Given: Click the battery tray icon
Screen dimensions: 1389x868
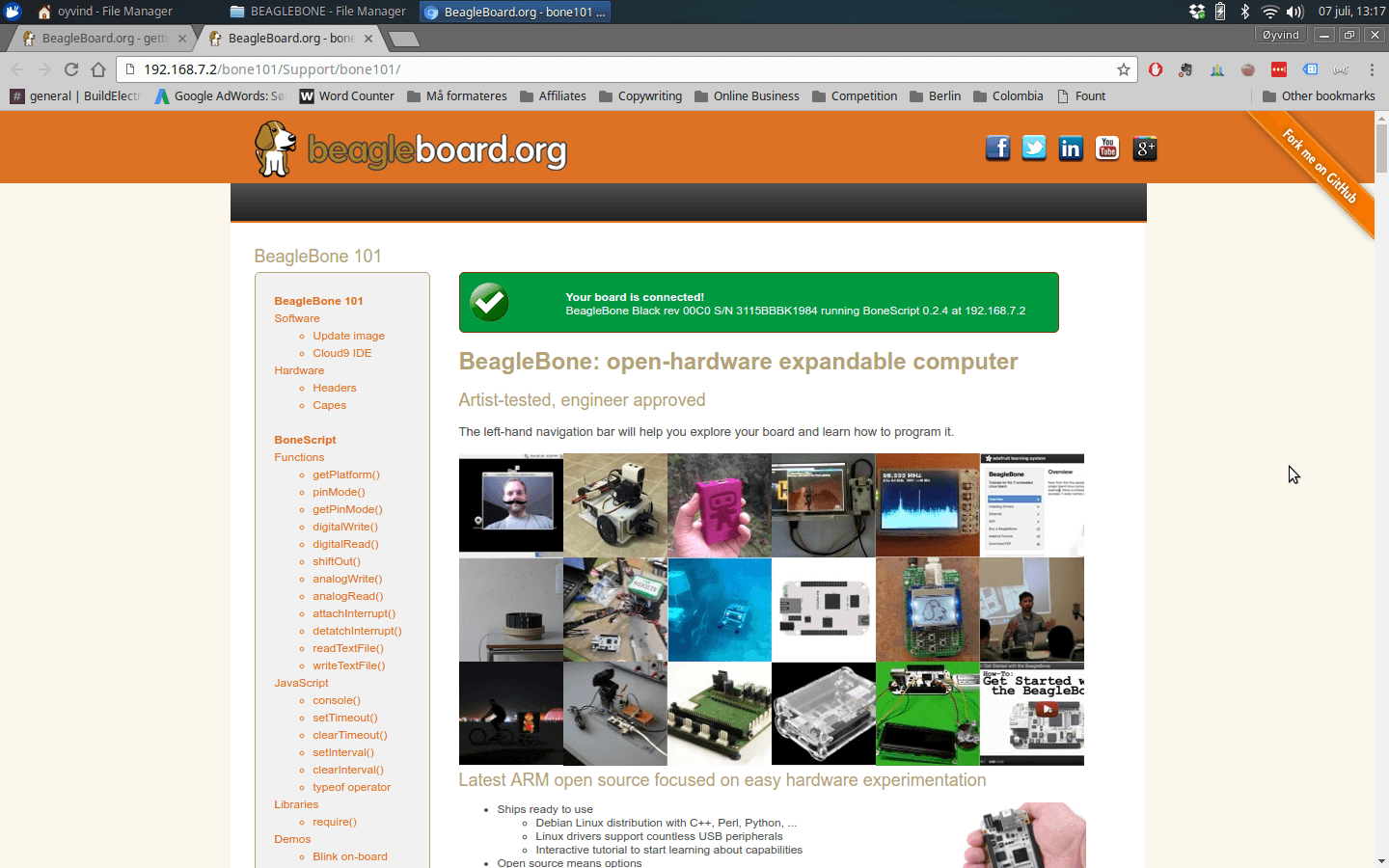Looking at the screenshot, I should (1220, 12).
